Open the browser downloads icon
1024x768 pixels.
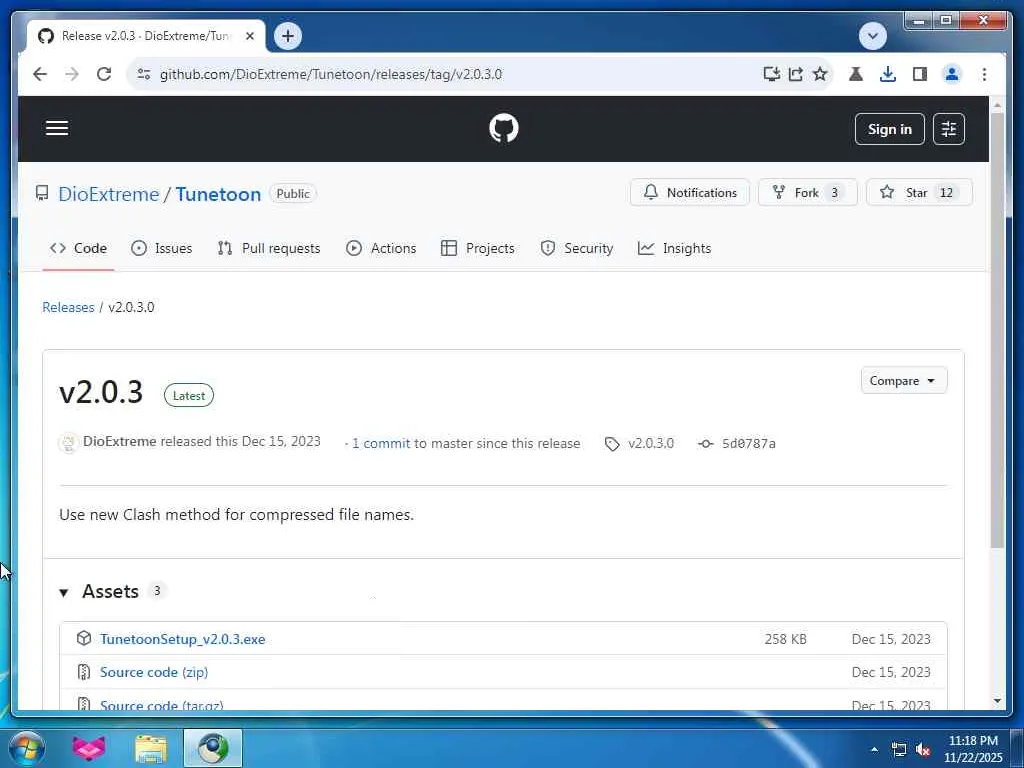click(x=888, y=74)
